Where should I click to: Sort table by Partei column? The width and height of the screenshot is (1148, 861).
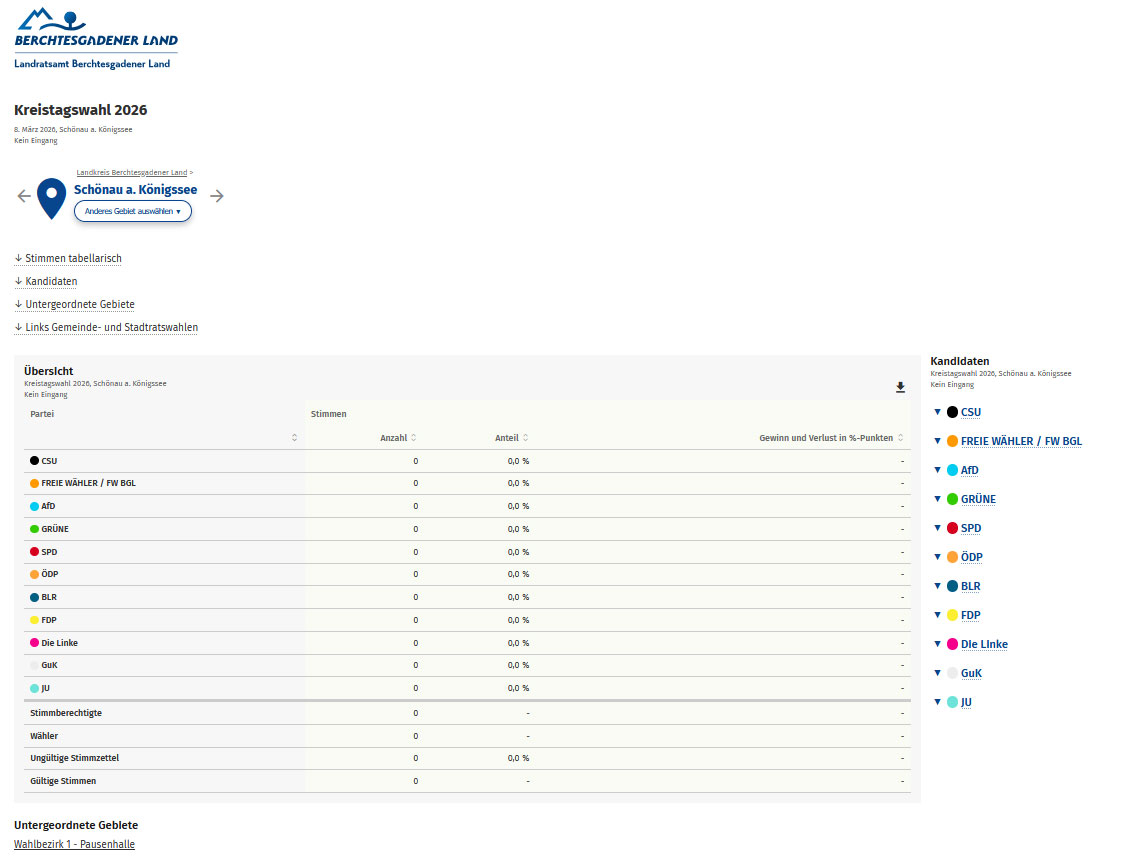[x=294, y=438]
